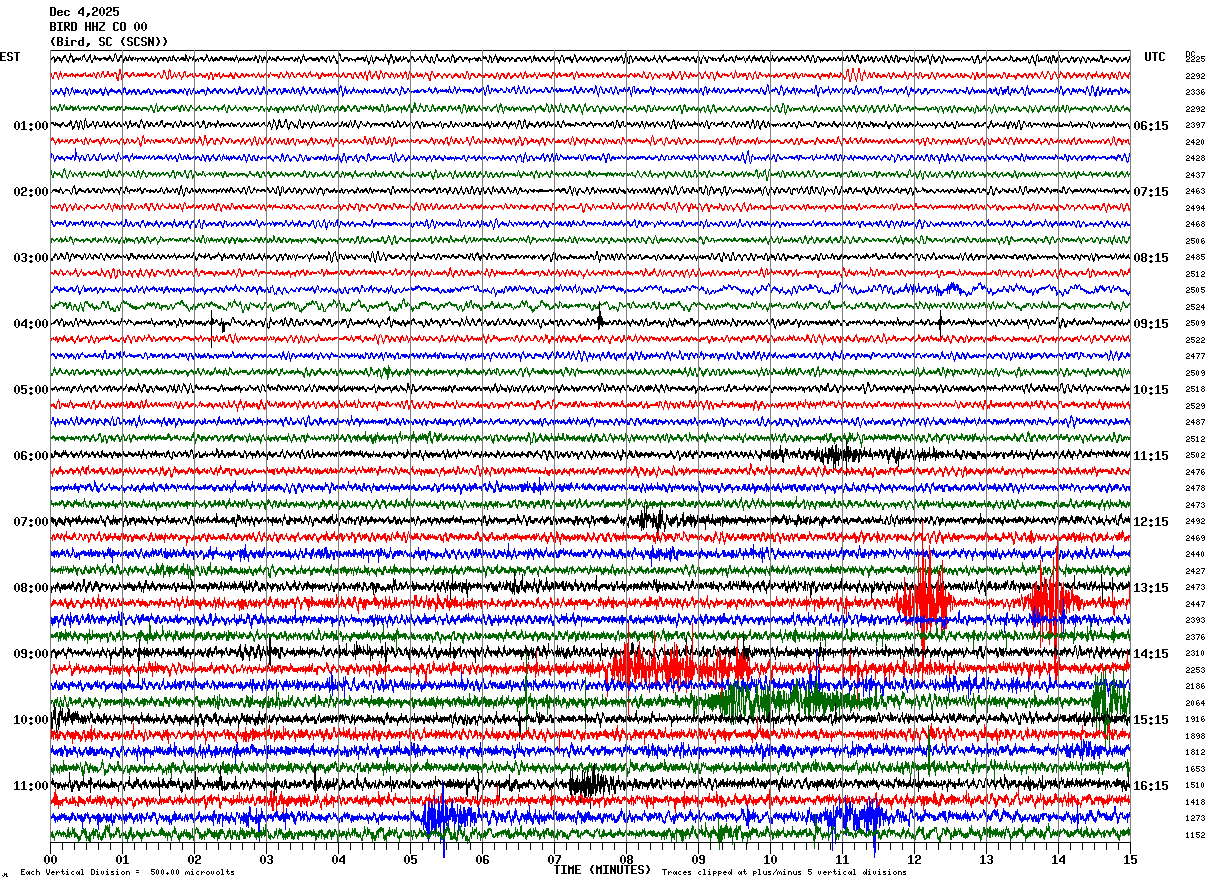1210x886 pixels.
Task: Click the 11:15 UTC row label
Action: (x=1151, y=456)
